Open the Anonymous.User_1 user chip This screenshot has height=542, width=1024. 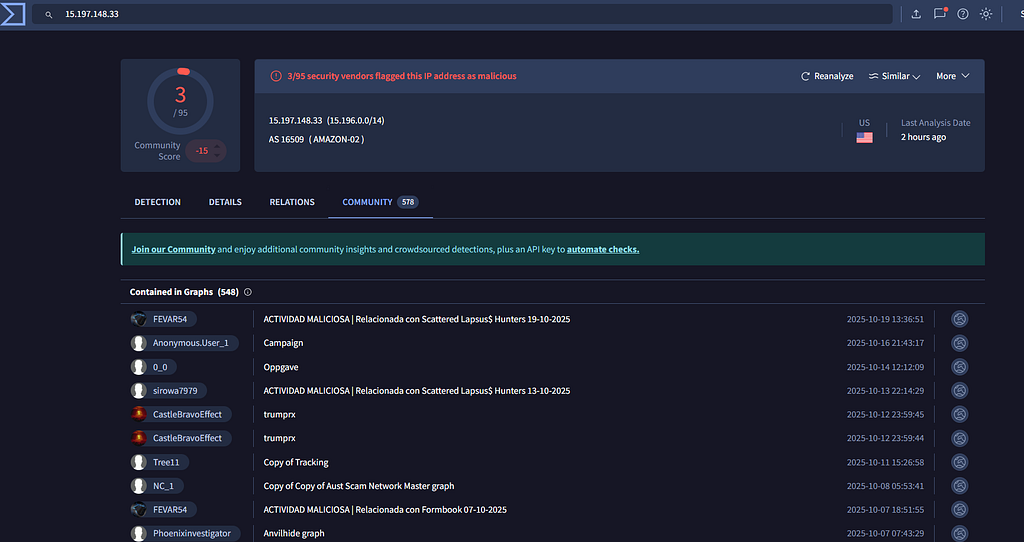(x=184, y=343)
